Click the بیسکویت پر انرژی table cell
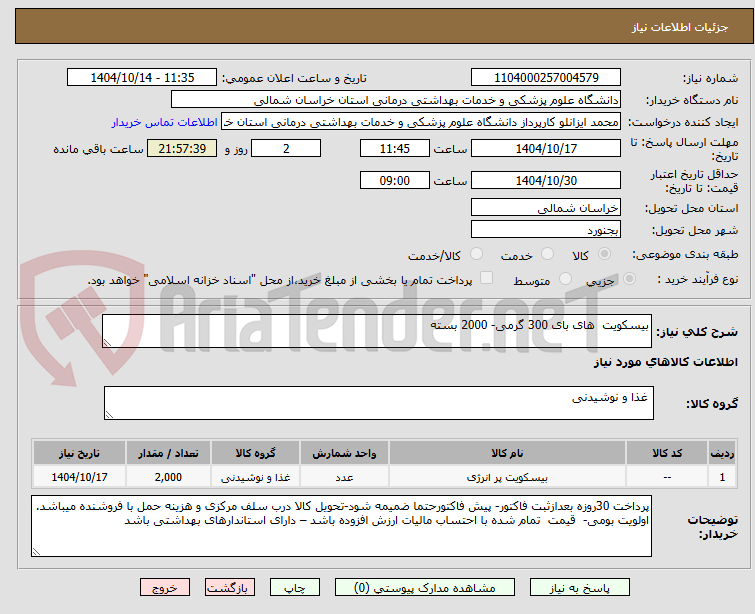This screenshot has width=755, height=614. (x=507, y=477)
